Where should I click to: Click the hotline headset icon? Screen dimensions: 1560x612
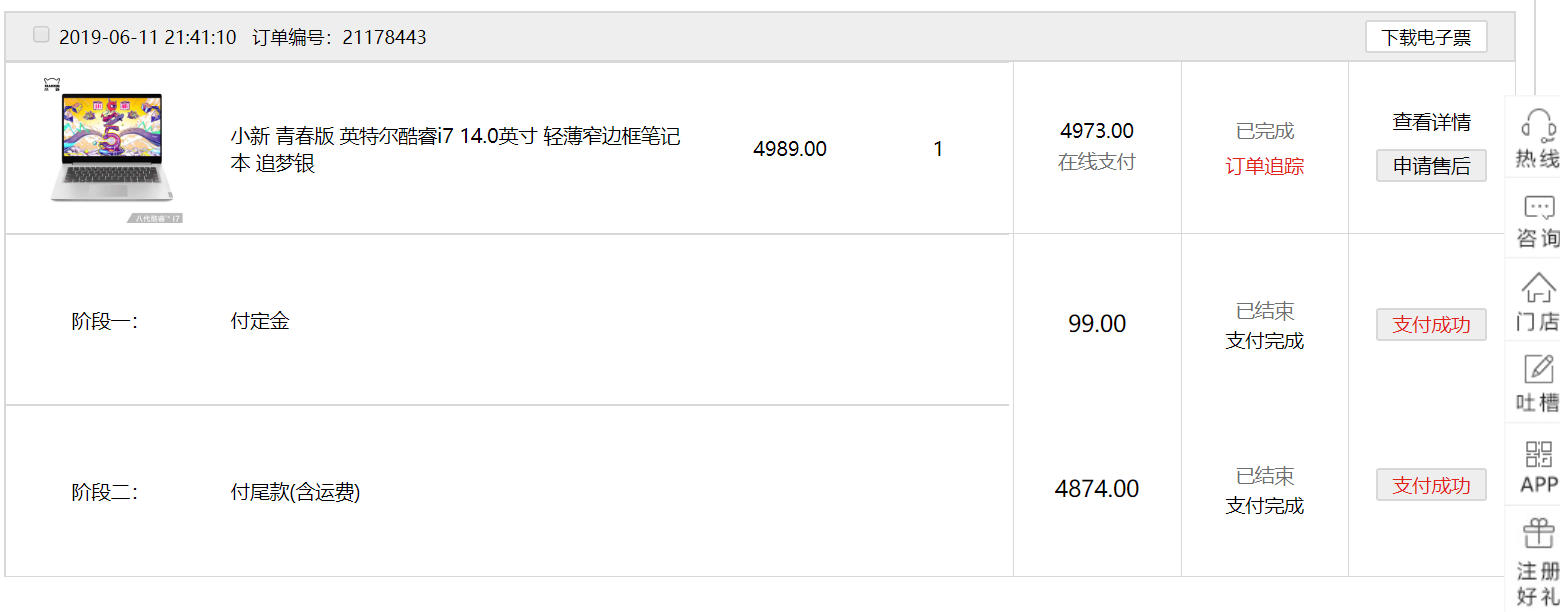click(x=1538, y=126)
